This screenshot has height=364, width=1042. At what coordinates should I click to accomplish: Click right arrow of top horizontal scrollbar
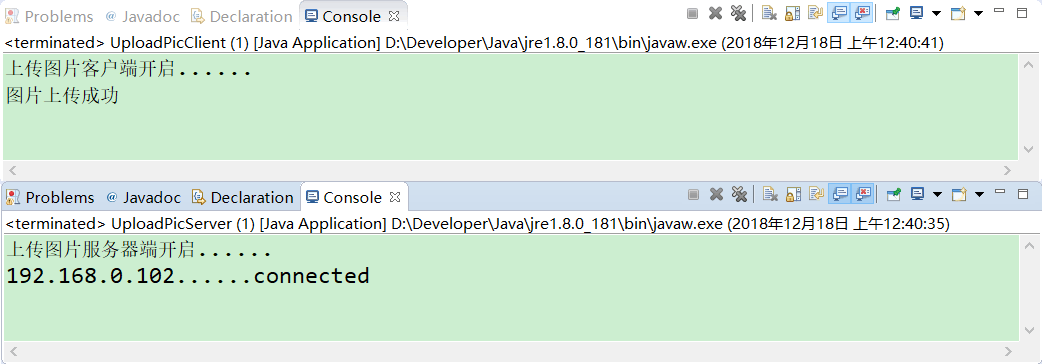pyautogui.click(x=1007, y=170)
